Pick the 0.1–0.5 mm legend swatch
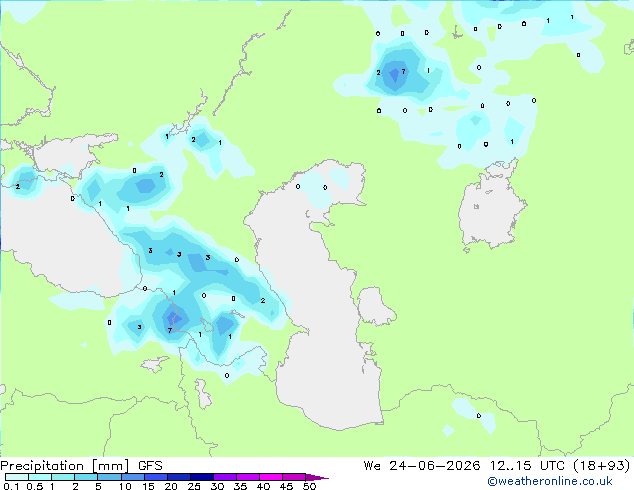The width and height of the screenshot is (634, 490). 17,477
